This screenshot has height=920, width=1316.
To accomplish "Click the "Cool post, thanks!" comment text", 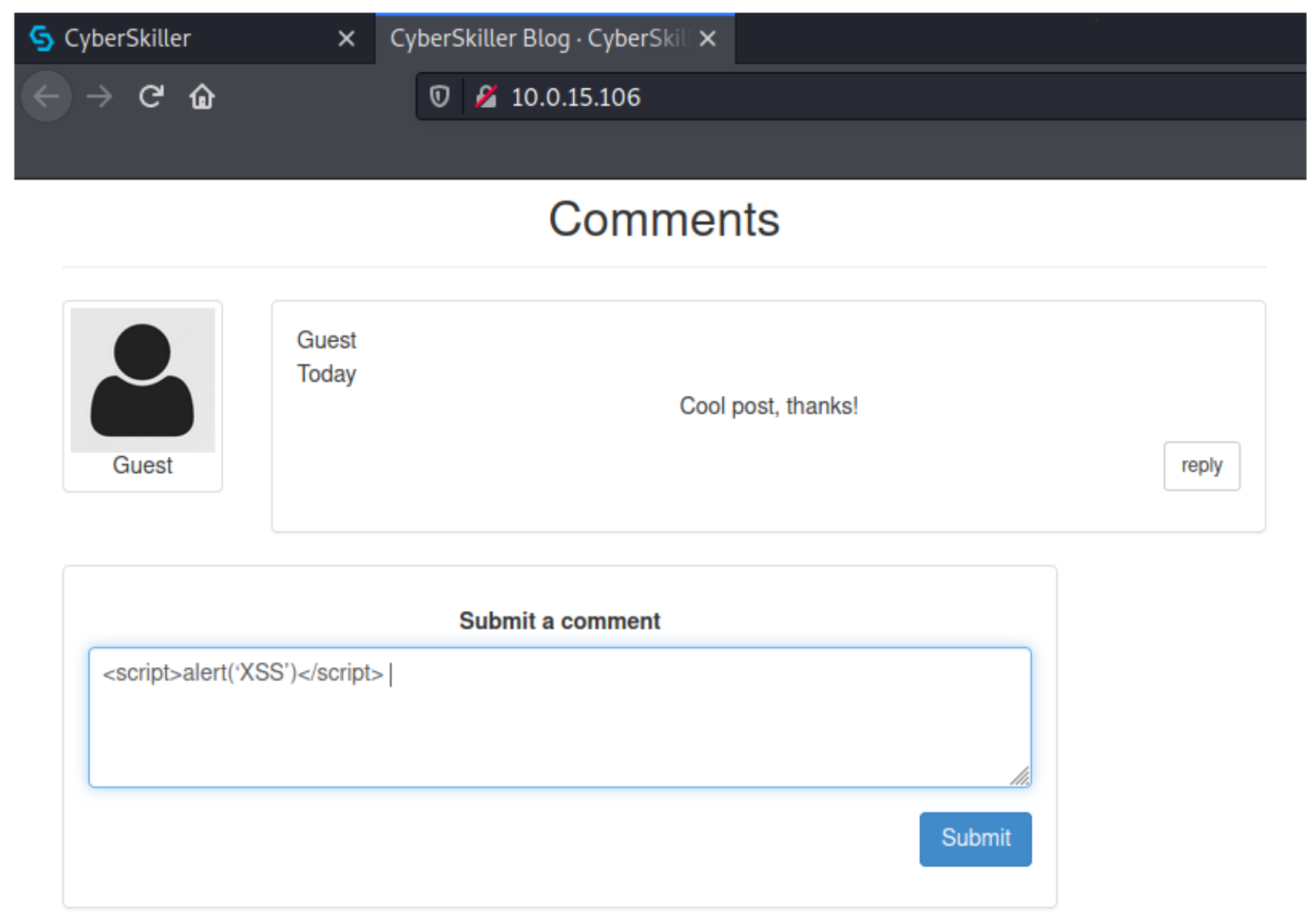I will point(768,406).
